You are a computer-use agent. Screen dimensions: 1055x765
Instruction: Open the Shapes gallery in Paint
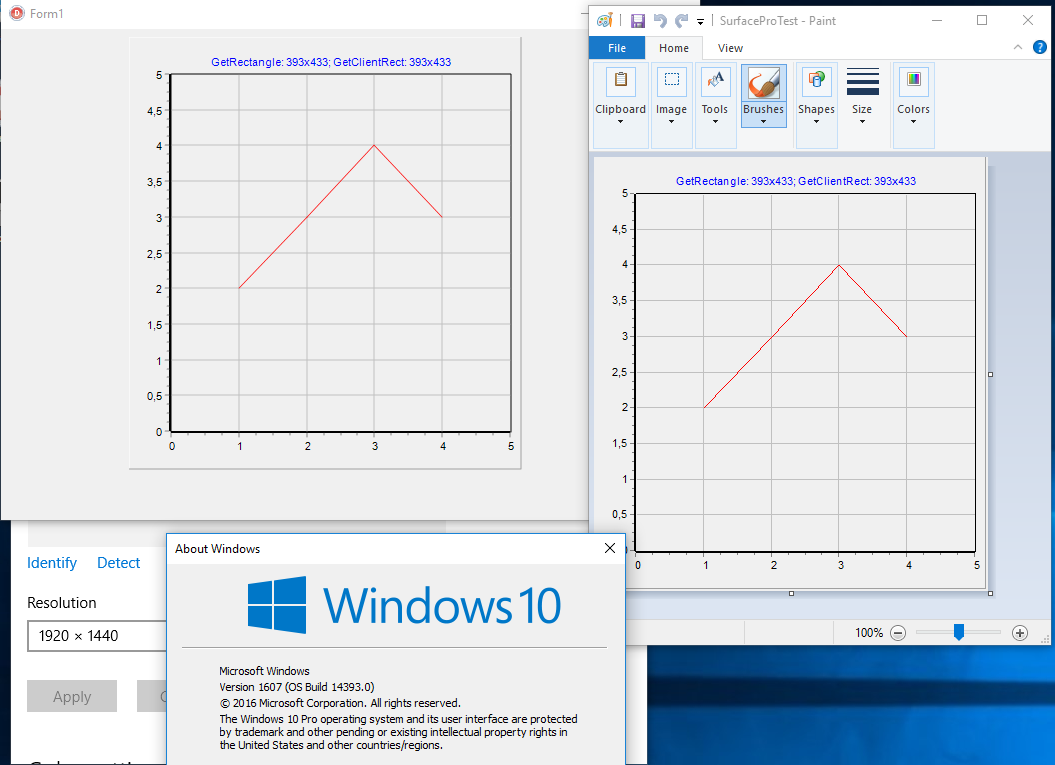coord(816,105)
